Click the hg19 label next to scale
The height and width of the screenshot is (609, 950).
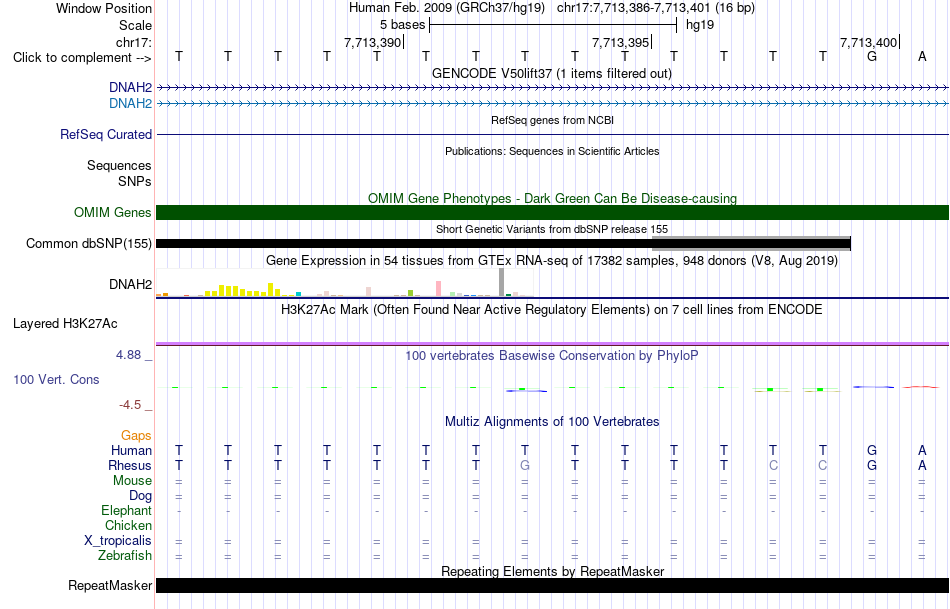click(700, 25)
